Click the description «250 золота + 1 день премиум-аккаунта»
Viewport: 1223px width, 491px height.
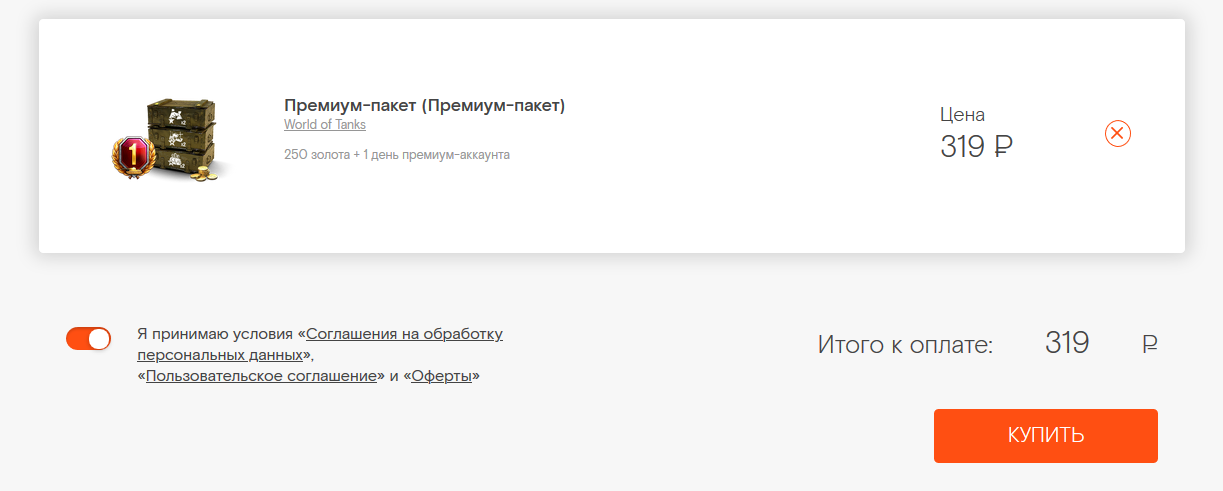click(397, 155)
